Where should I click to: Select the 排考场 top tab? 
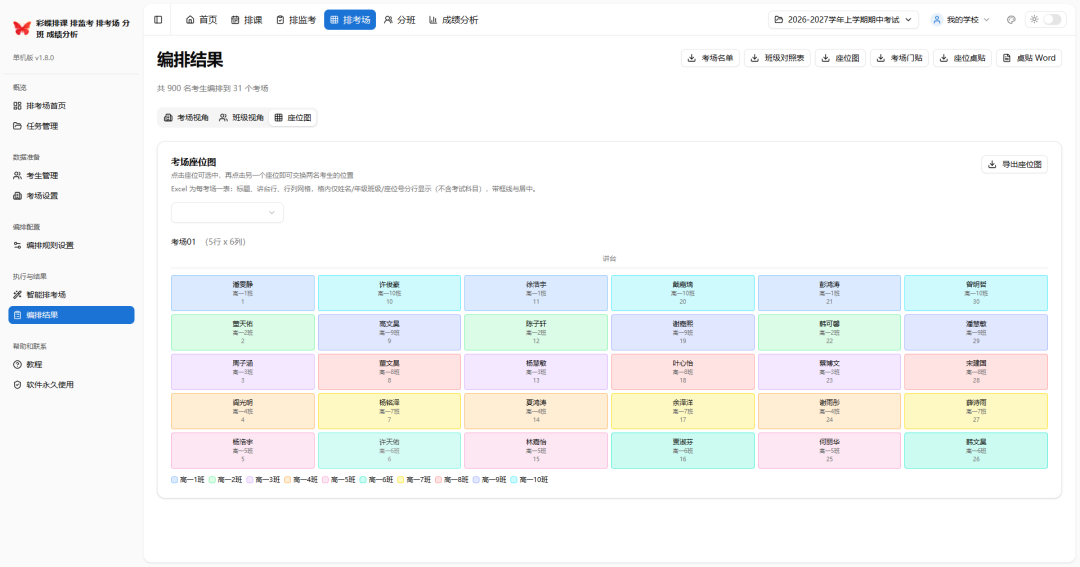pos(350,20)
